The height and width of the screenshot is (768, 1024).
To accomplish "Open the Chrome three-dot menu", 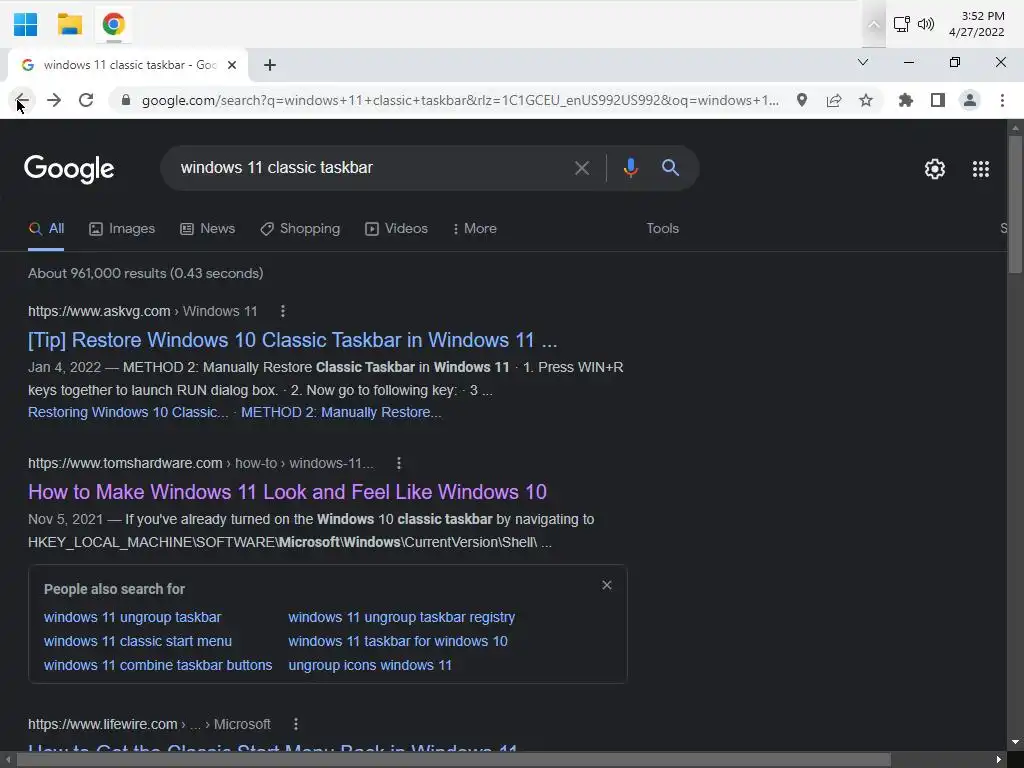I will point(1002,100).
